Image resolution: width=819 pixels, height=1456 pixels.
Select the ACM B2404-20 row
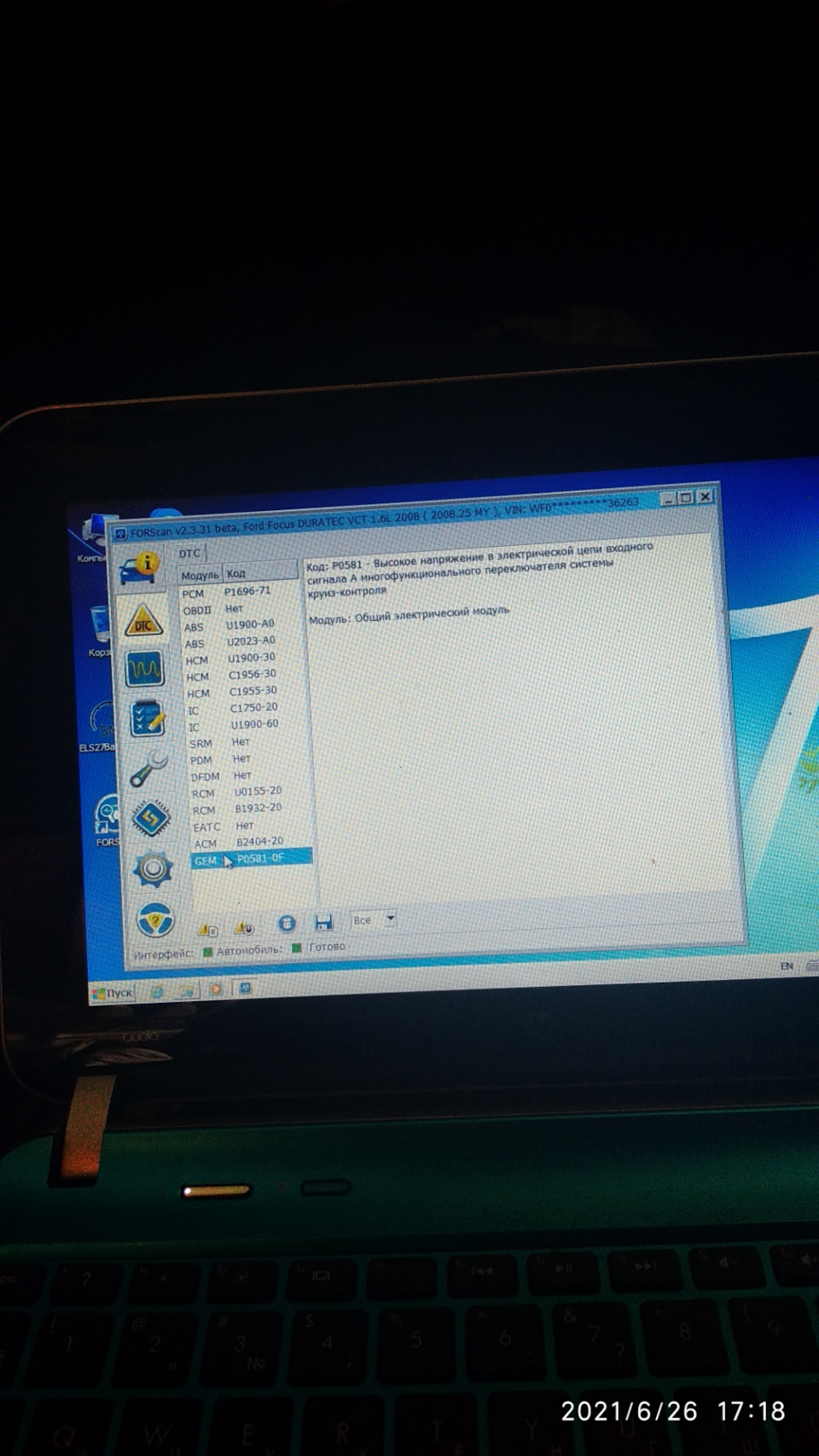pyautogui.click(x=252, y=842)
